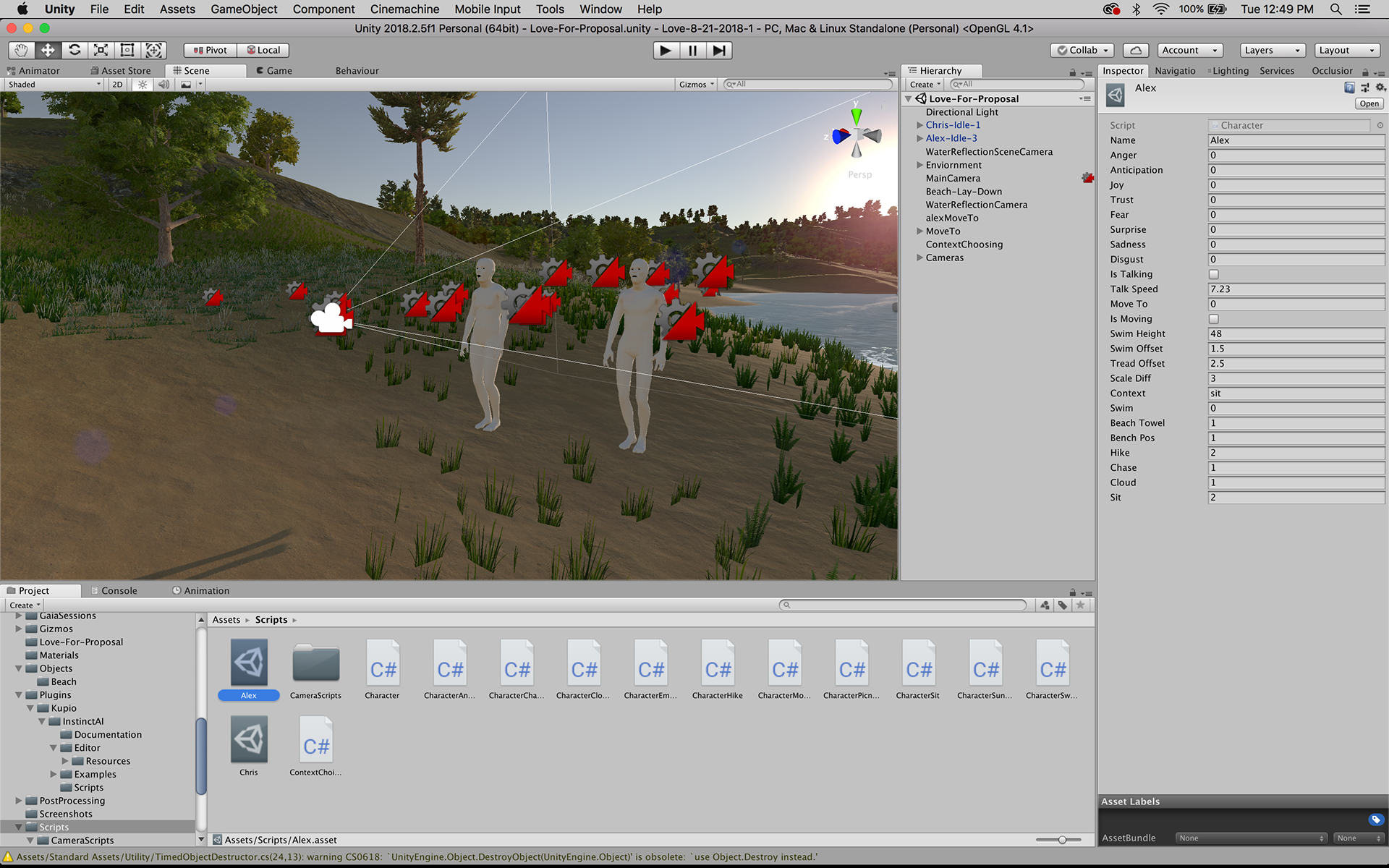
Task: Search by type in Project panel
Action: tap(1045, 605)
